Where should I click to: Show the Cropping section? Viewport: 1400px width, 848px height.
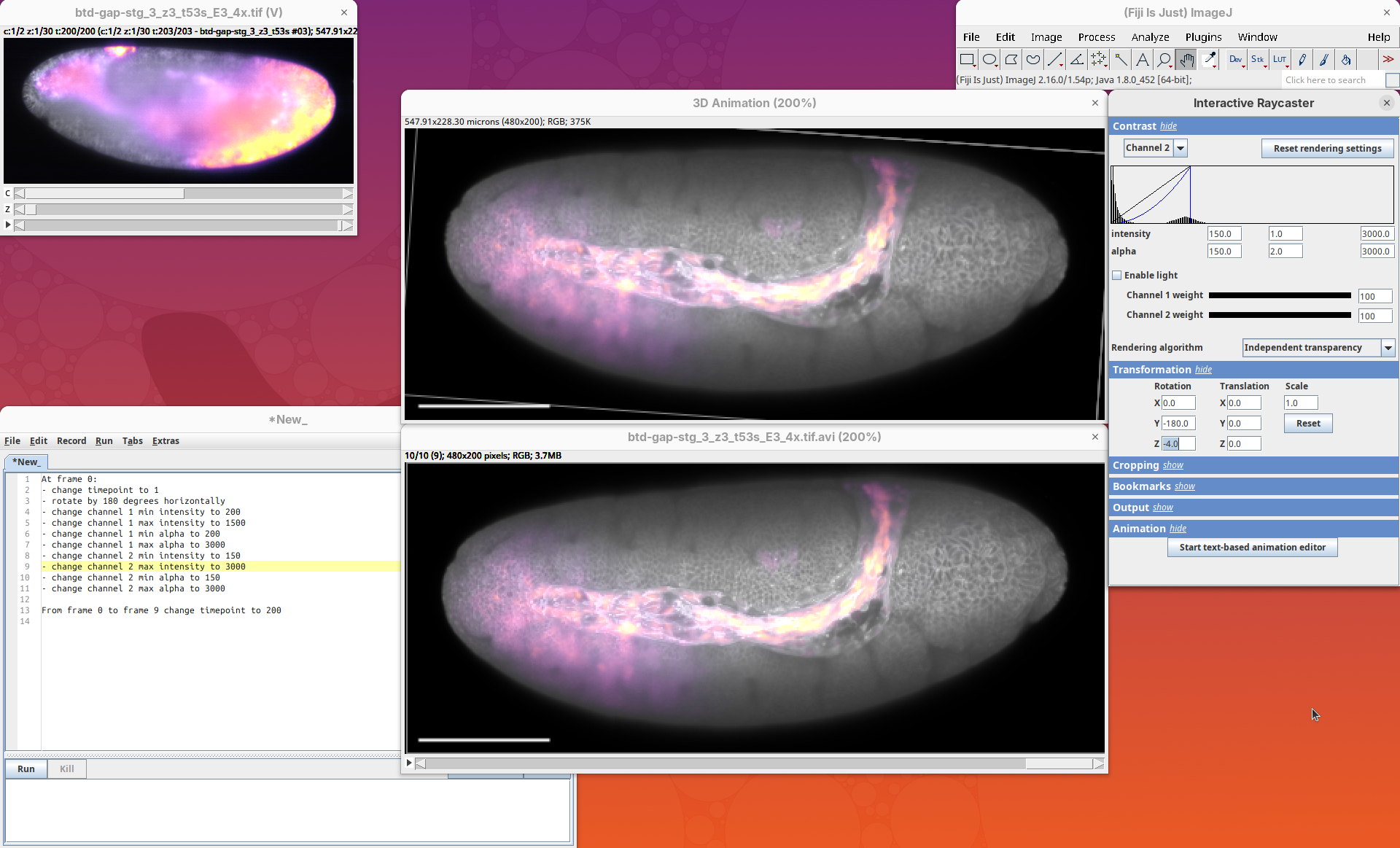pyautogui.click(x=1172, y=465)
